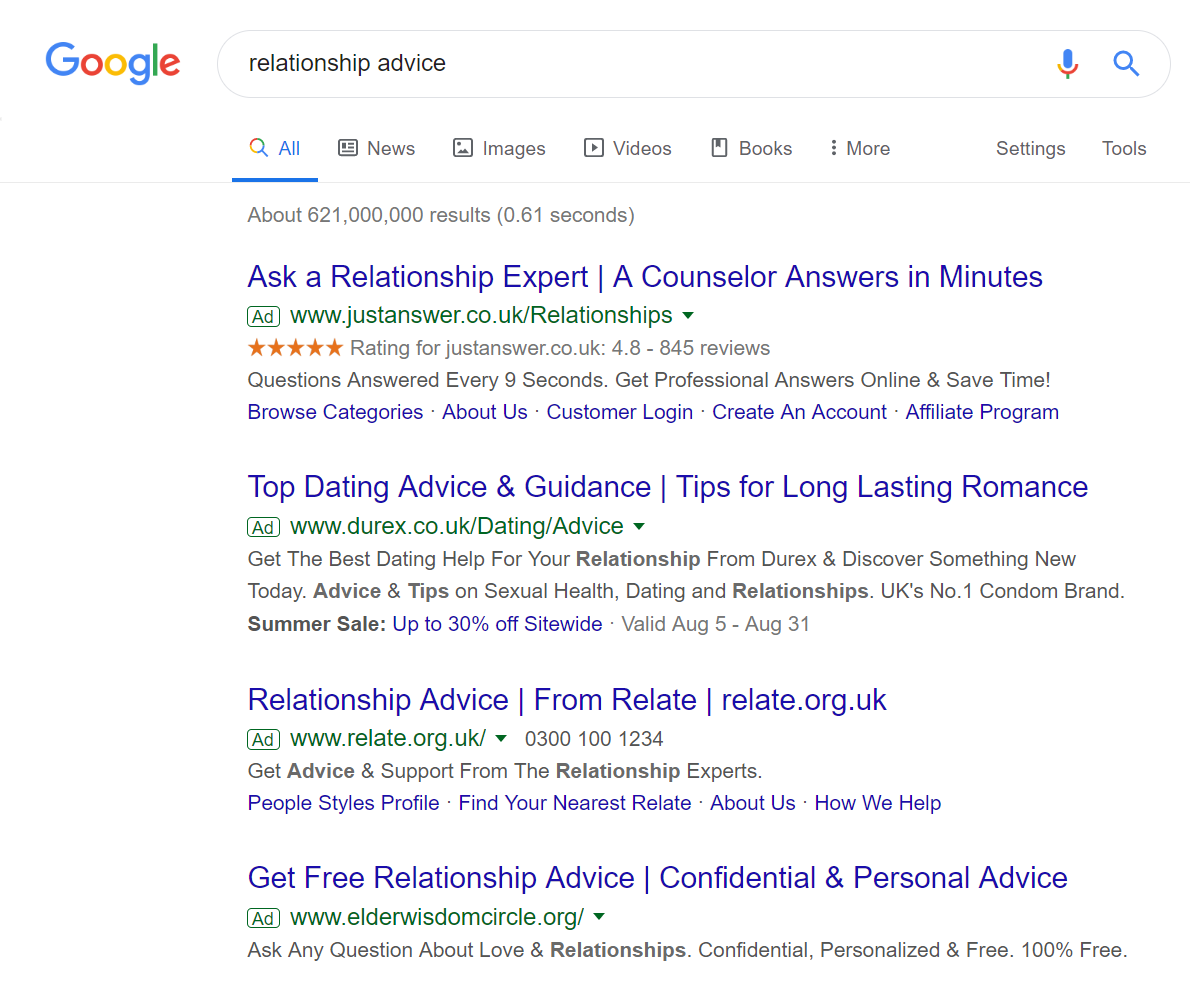Click the Images tab picture icon
Viewport: 1190px width, 988px height.
point(463,148)
